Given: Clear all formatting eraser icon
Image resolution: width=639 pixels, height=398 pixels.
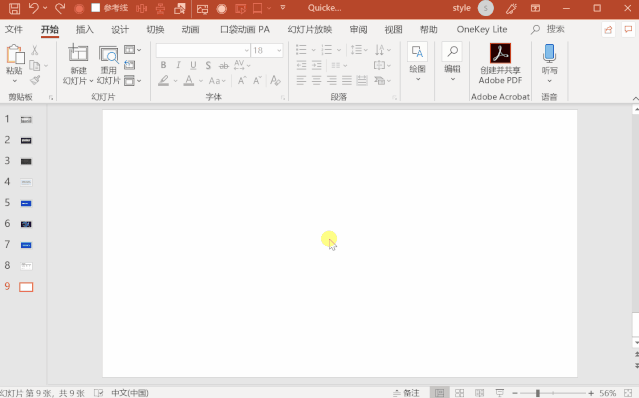Looking at the screenshot, I should click(275, 80).
